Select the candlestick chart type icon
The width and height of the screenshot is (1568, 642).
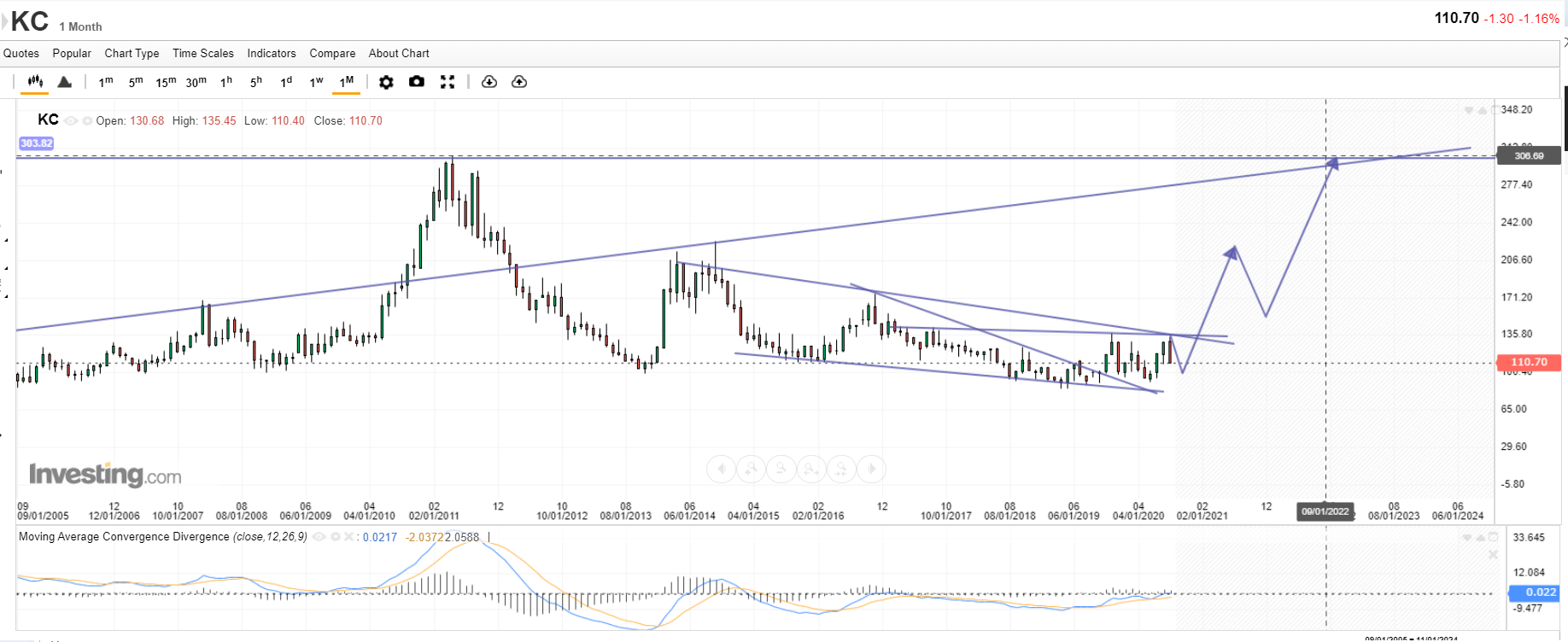click(x=35, y=82)
